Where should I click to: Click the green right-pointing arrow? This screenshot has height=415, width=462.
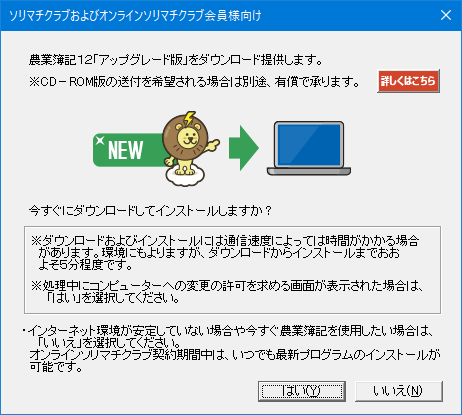point(244,148)
